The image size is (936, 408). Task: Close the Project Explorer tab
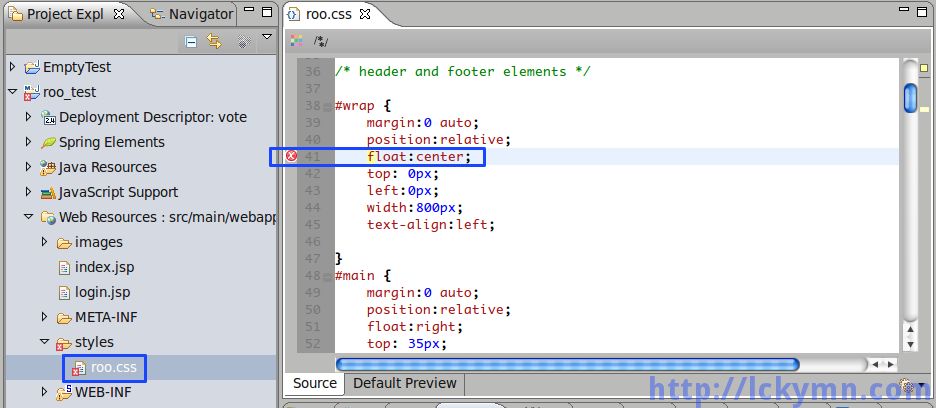(119, 14)
